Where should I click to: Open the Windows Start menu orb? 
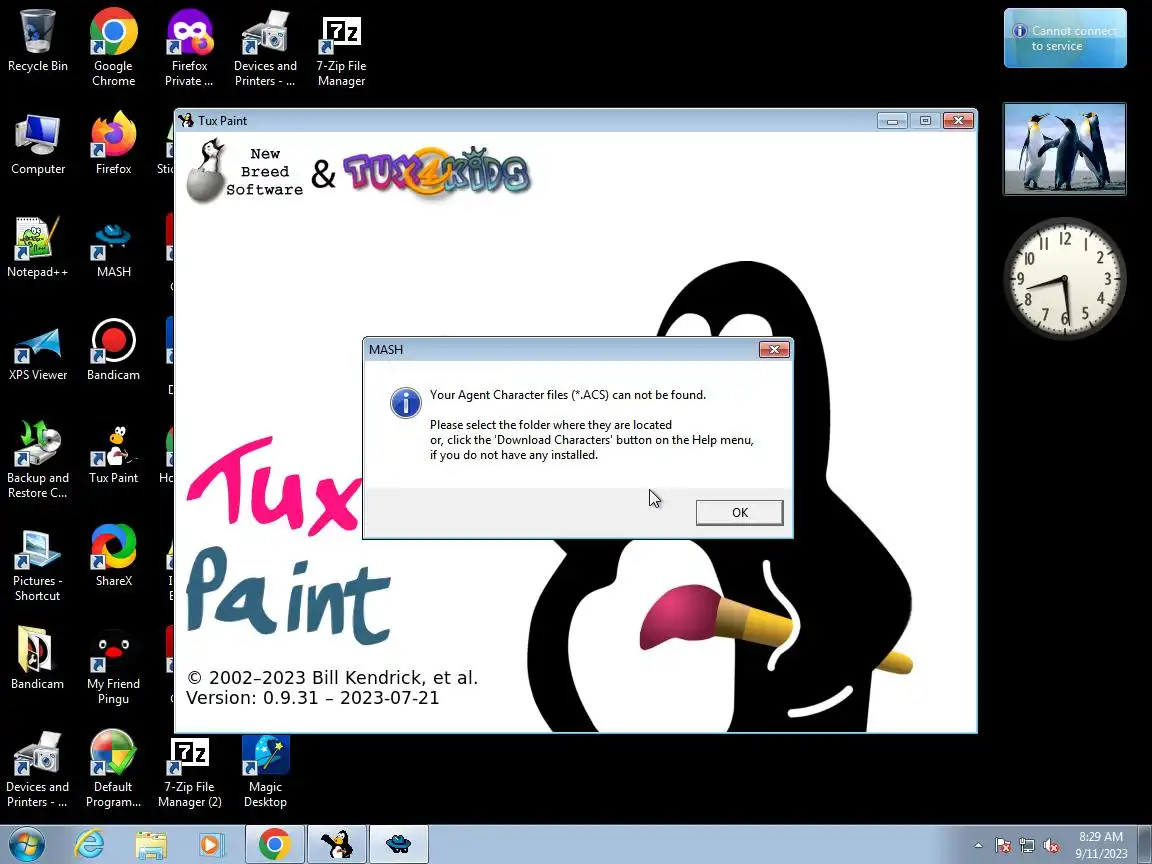tap(27, 844)
